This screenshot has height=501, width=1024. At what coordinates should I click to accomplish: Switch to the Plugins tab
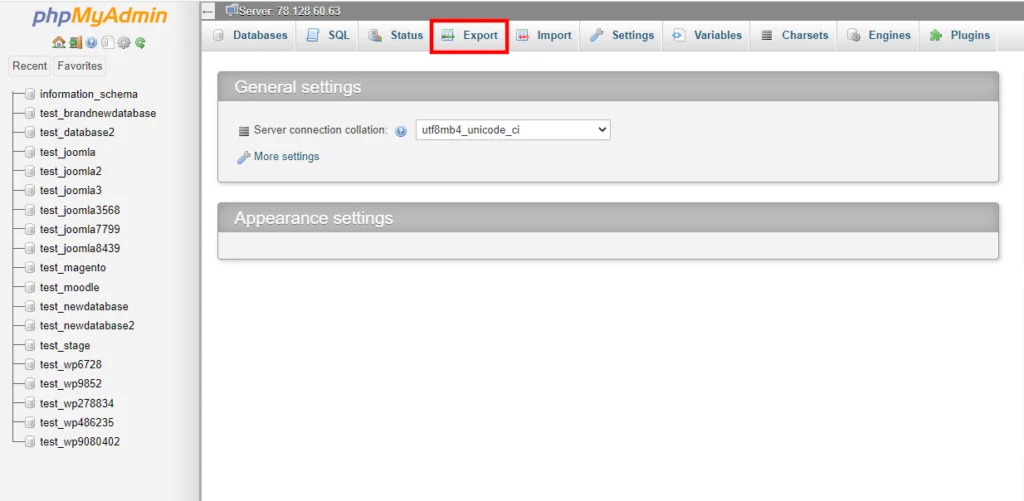(x=959, y=35)
